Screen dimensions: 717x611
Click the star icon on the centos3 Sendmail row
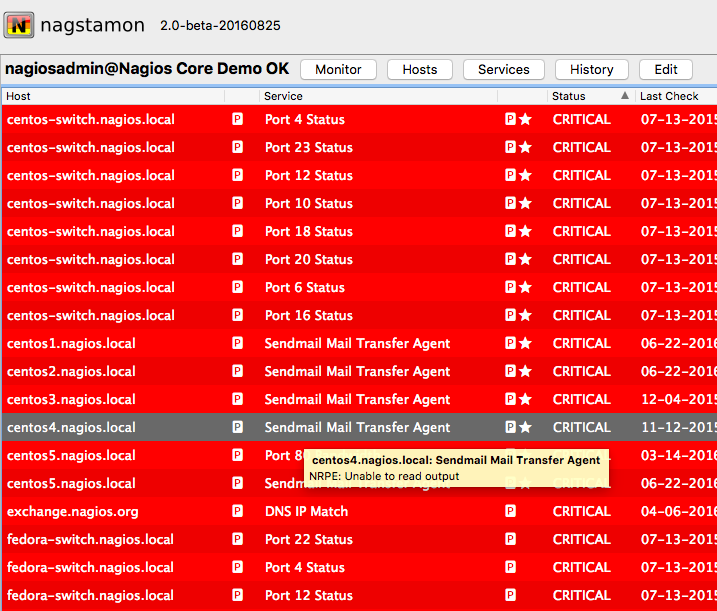[525, 399]
